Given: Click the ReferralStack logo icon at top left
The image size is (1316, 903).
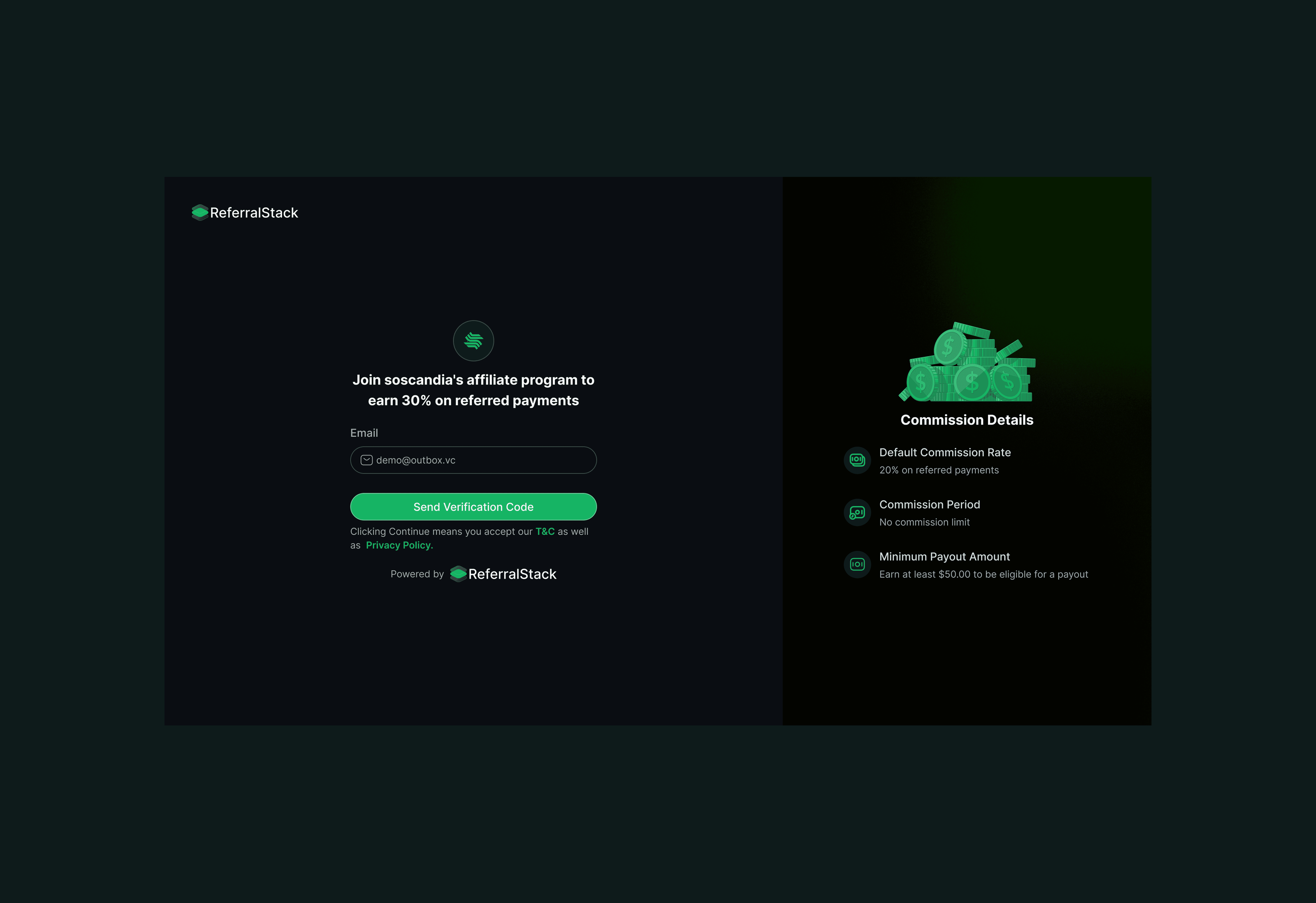Looking at the screenshot, I should point(200,213).
